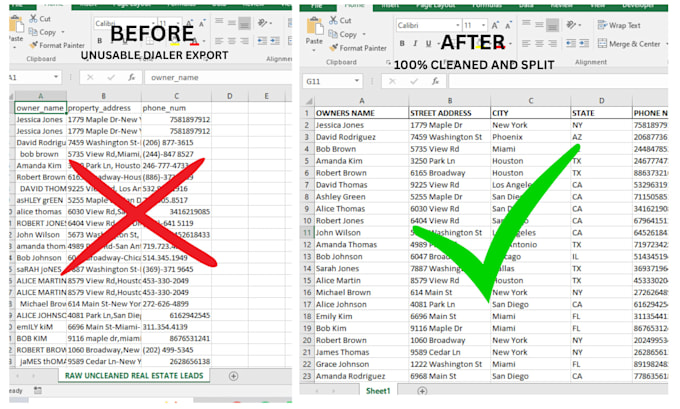
Task: Toggle Bold in the After window
Action: (x=402, y=43)
